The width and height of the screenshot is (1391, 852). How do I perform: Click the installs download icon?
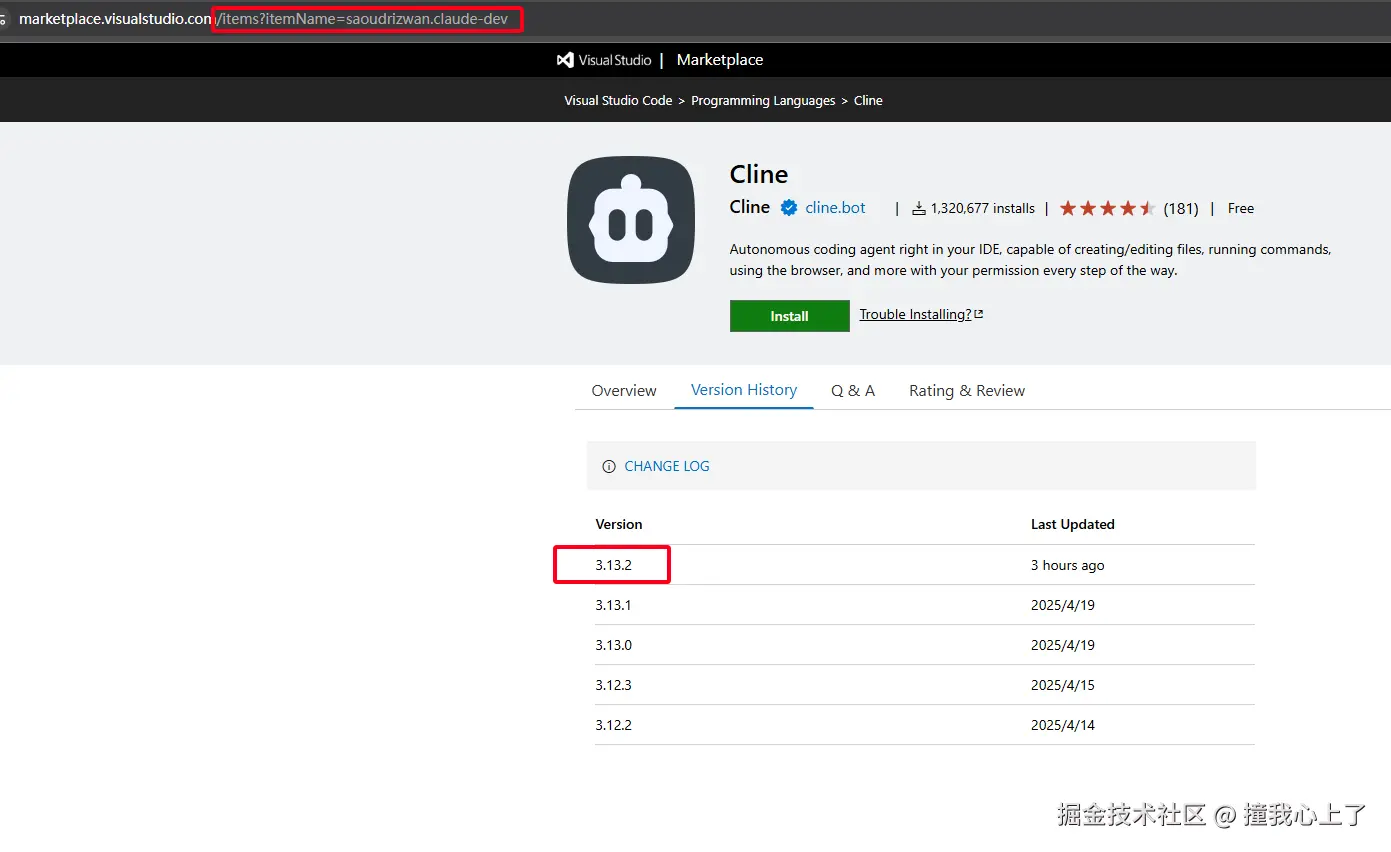coord(919,209)
